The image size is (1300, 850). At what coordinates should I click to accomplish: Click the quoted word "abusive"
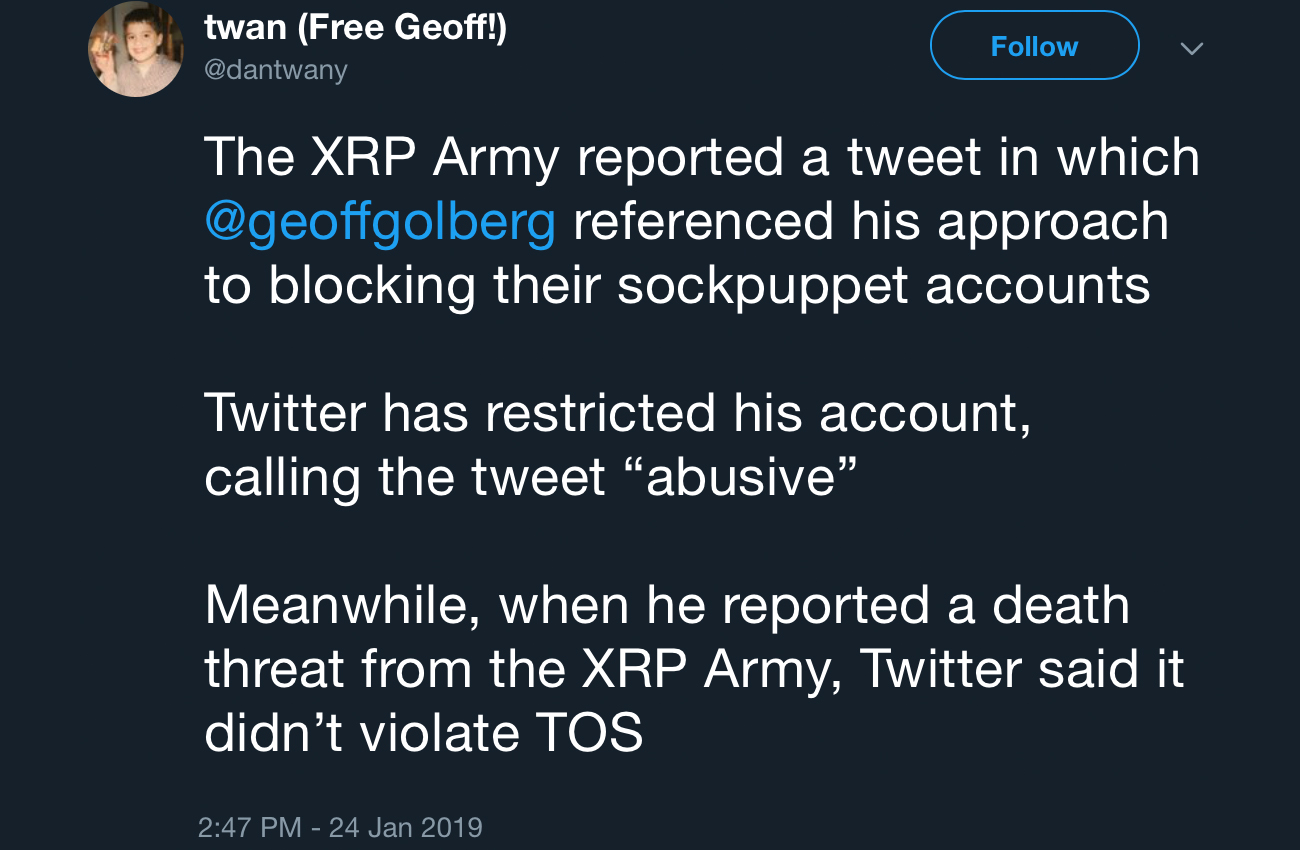pos(740,478)
